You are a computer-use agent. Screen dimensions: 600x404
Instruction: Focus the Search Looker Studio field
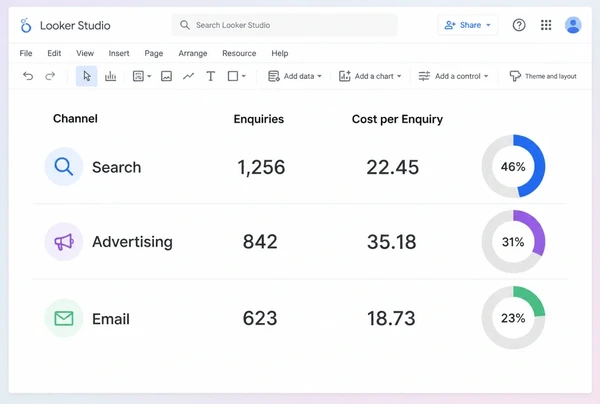(x=284, y=25)
